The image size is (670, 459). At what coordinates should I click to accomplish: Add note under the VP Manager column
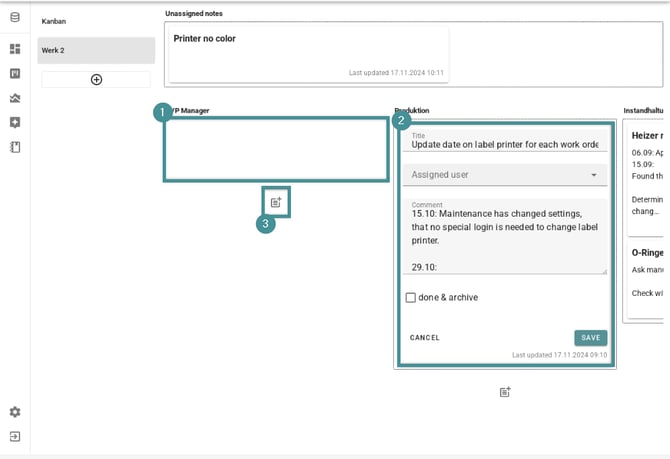pyautogui.click(x=276, y=202)
